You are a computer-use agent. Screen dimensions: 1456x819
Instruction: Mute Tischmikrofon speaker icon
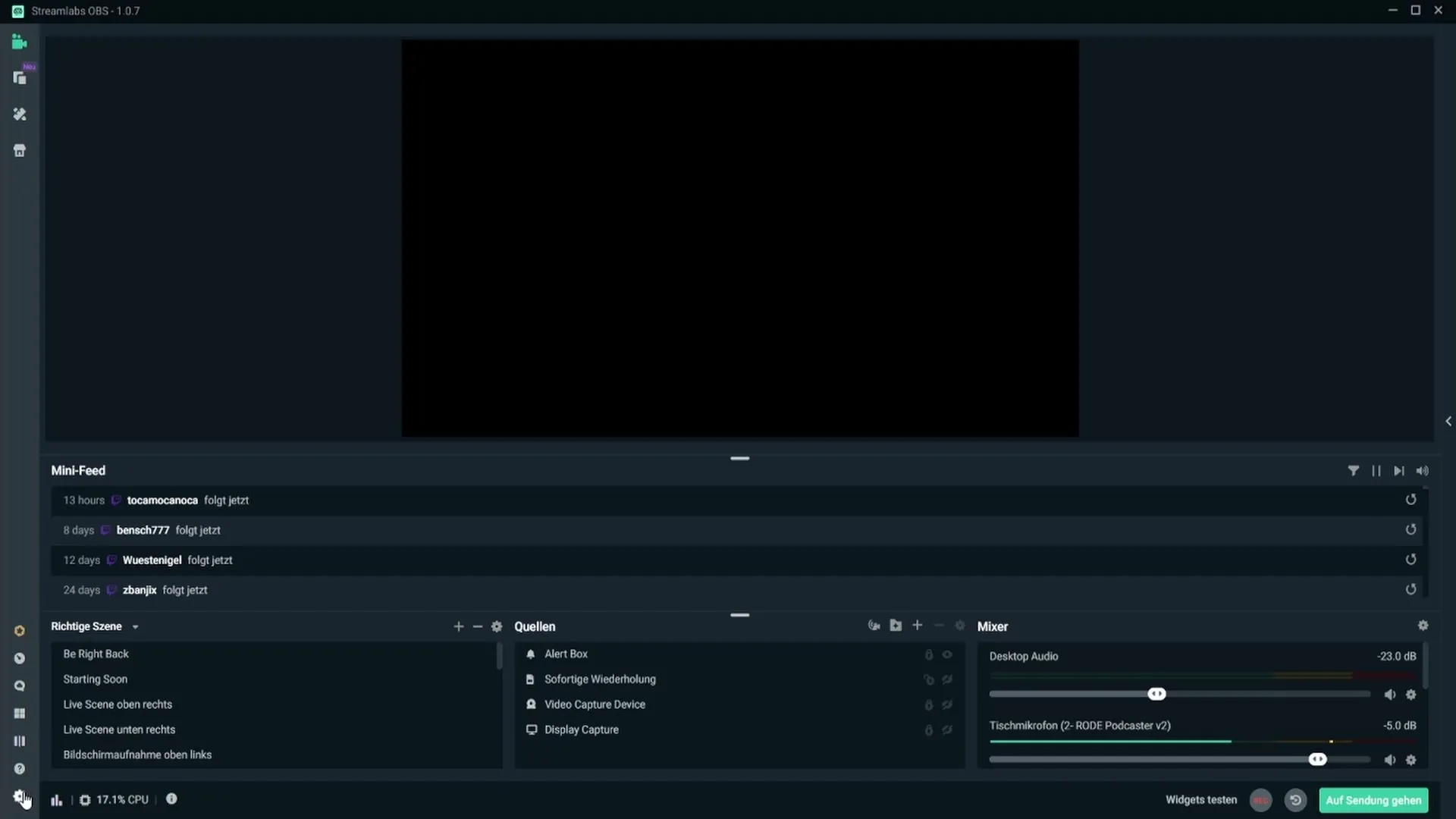click(x=1390, y=760)
